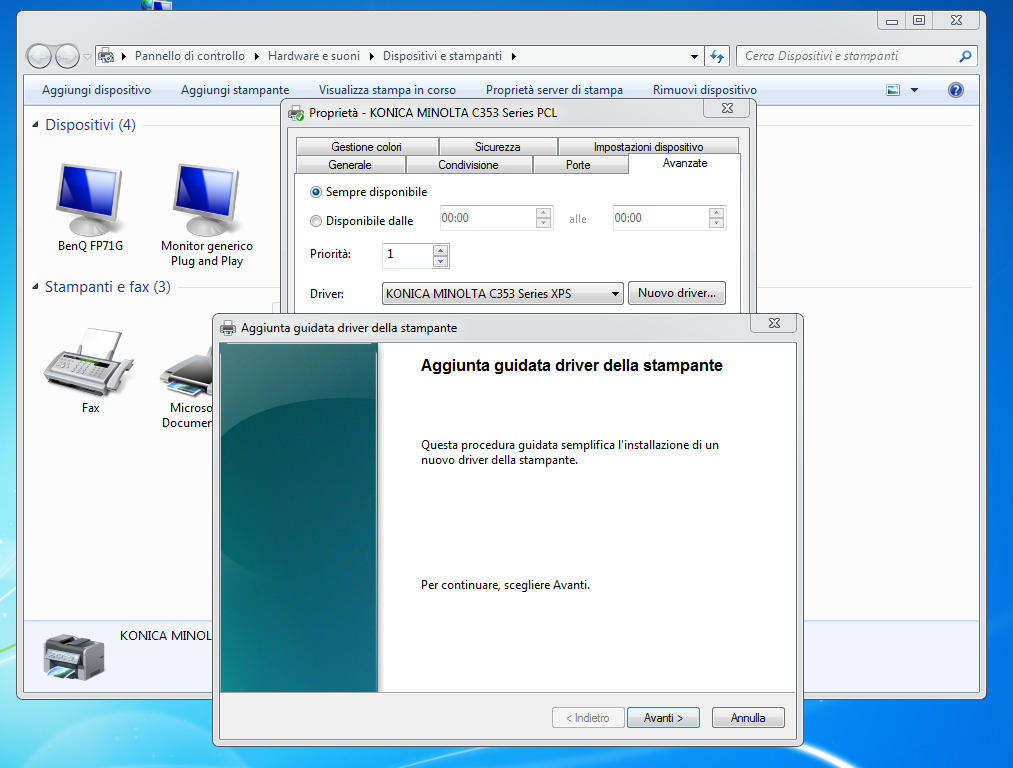Collapse the Stampanti e fax section
This screenshot has width=1013, height=768.
pyautogui.click(x=37, y=287)
